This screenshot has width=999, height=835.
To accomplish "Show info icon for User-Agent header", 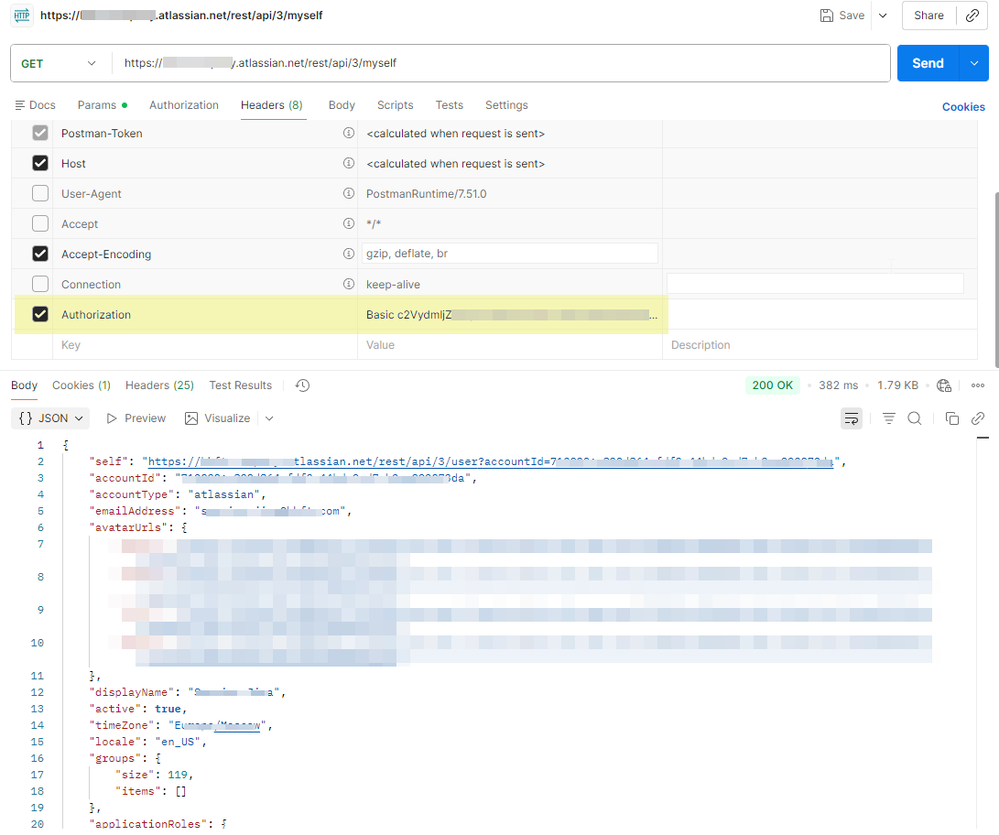I will pyautogui.click(x=349, y=193).
